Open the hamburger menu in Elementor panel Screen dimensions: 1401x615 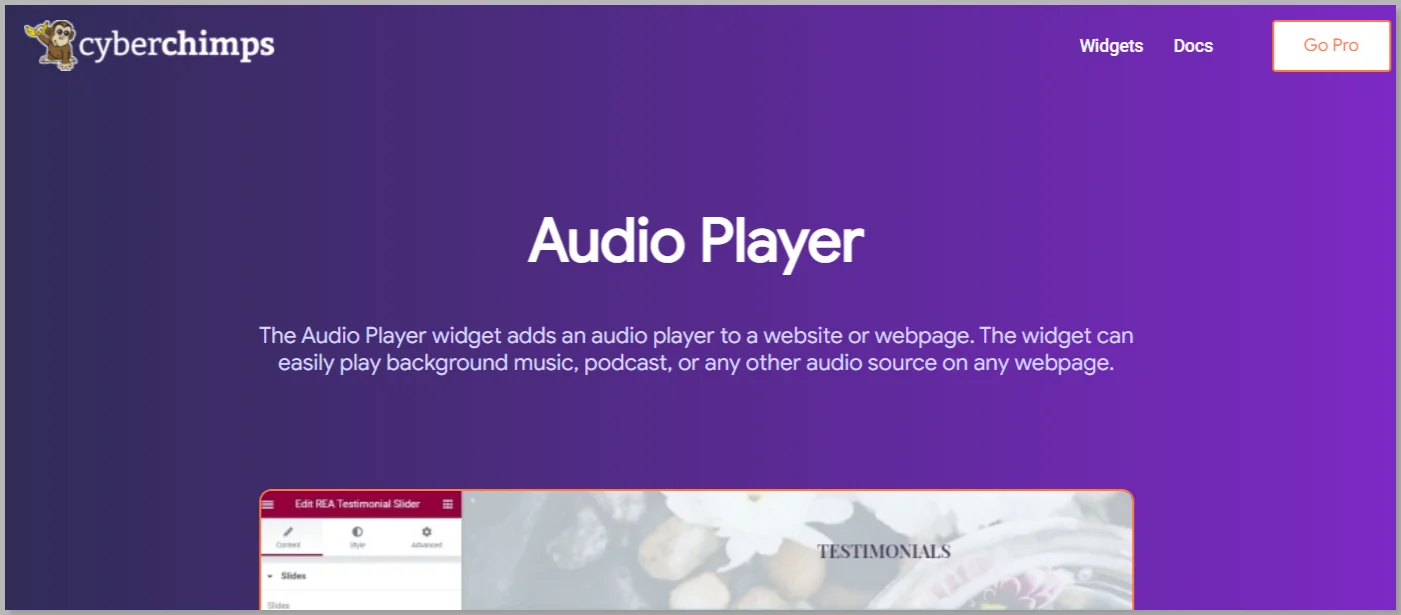[268, 504]
